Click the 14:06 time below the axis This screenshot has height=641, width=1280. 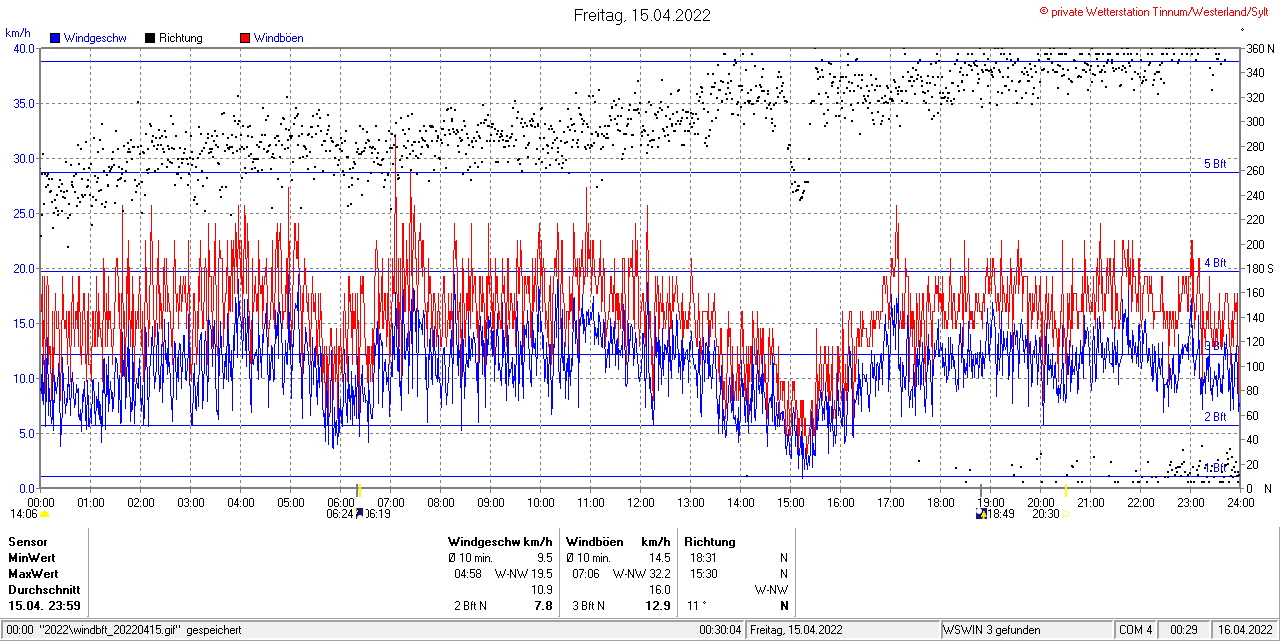coord(23,514)
